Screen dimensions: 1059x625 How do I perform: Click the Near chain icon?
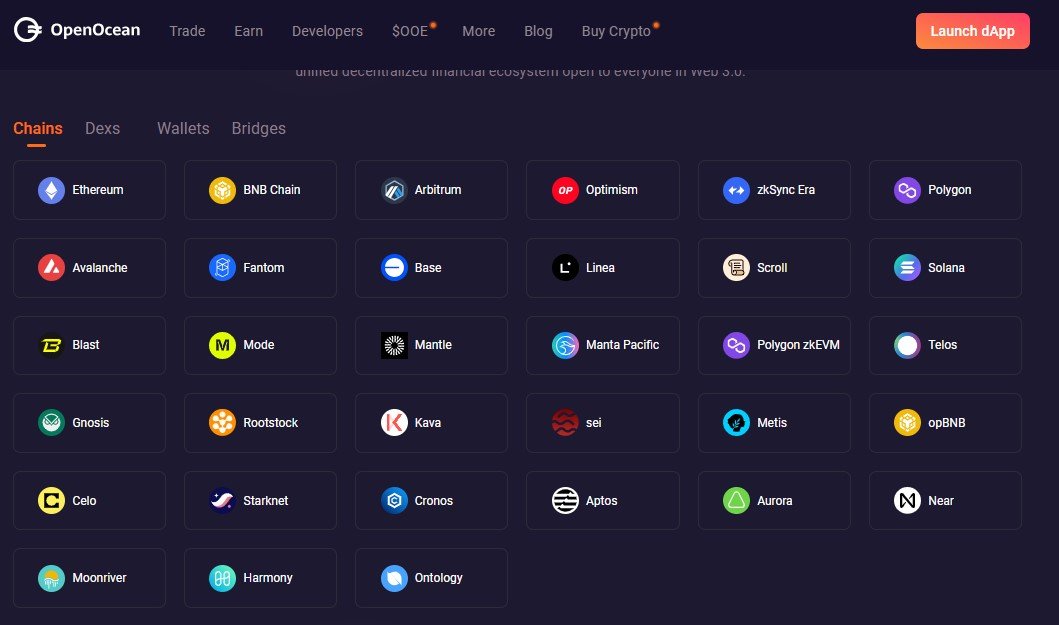[907, 501]
